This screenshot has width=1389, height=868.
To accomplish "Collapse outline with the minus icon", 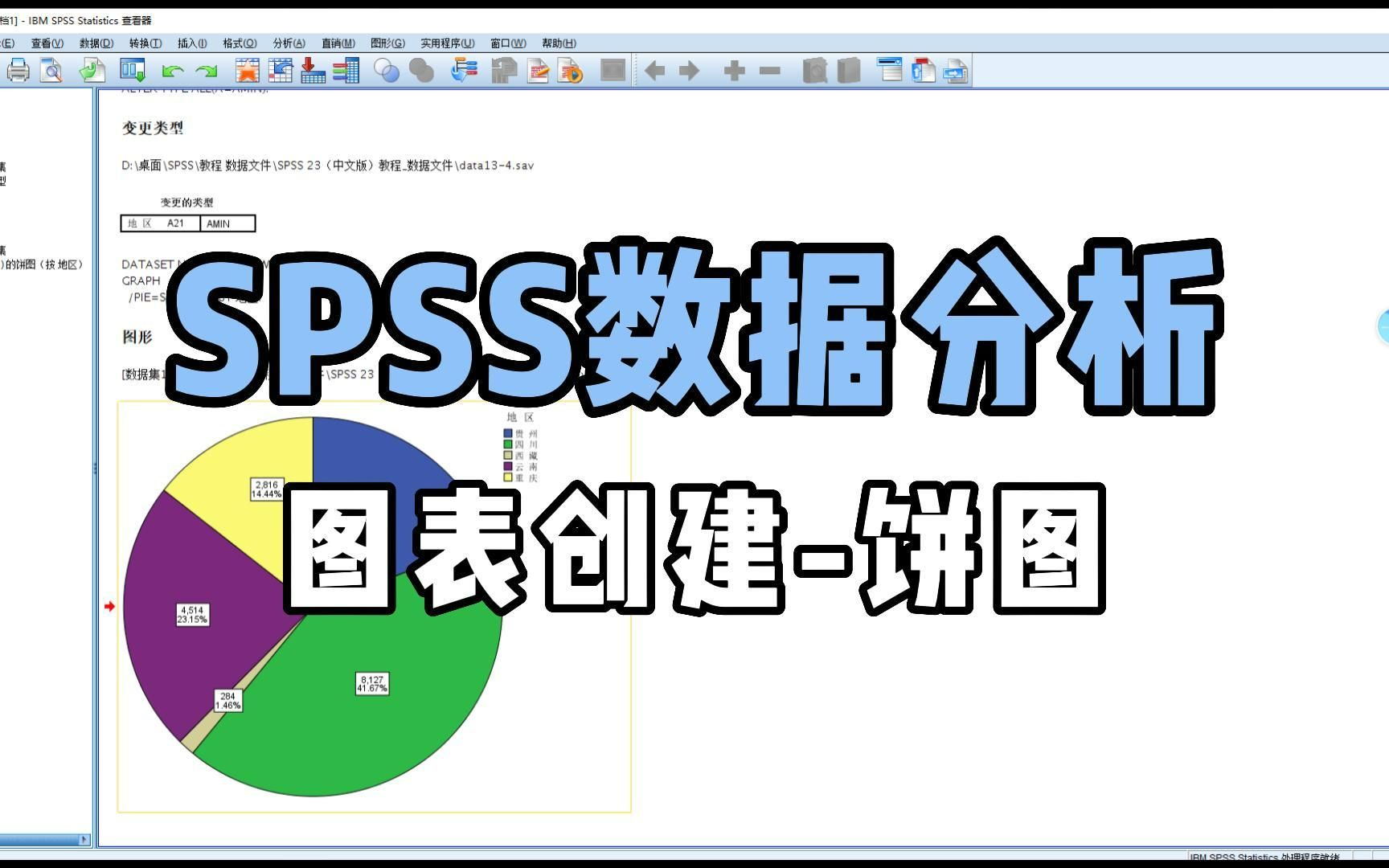I will click(x=769, y=71).
